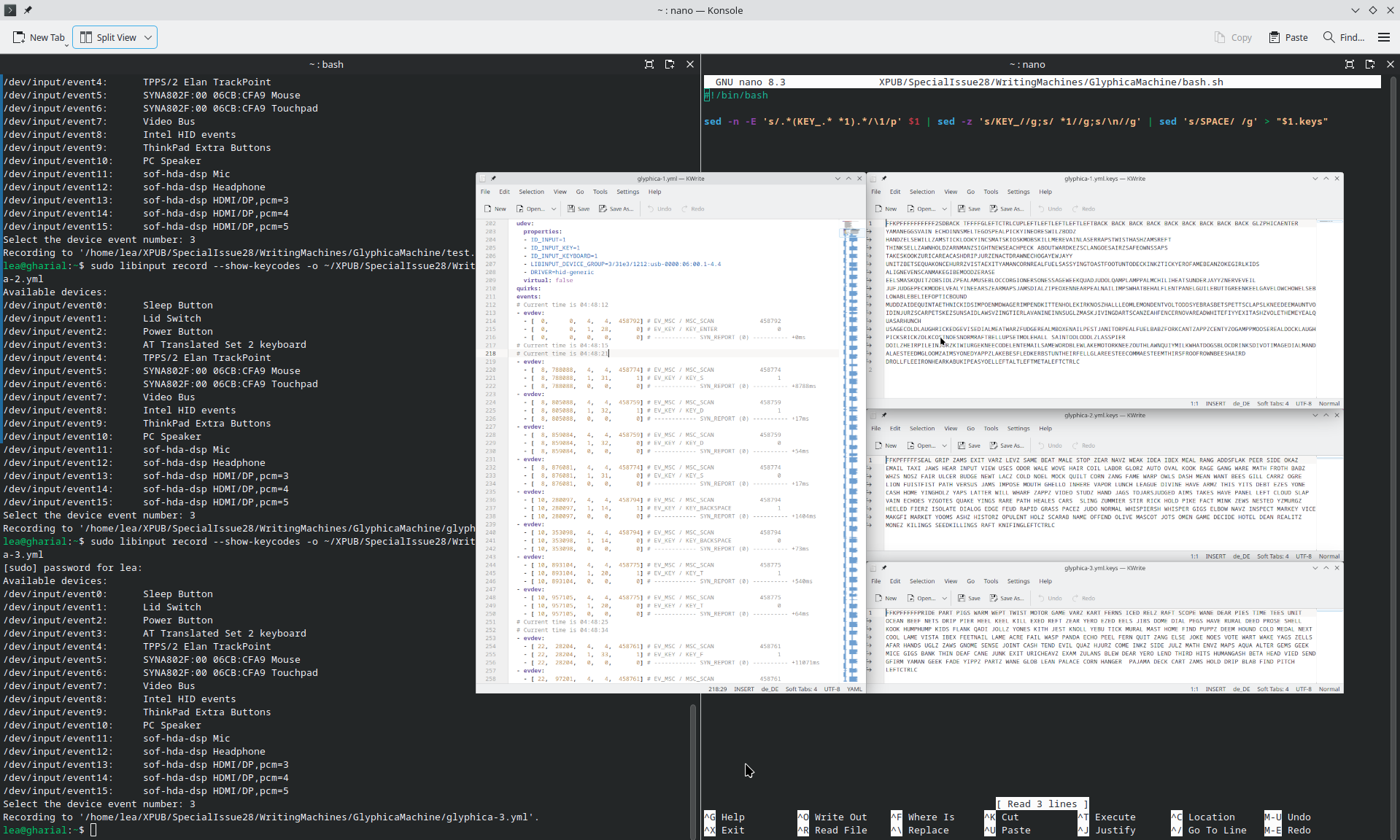Close the bash split pane
This screenshot has height=840, width=1400.
tap(690, 64)
